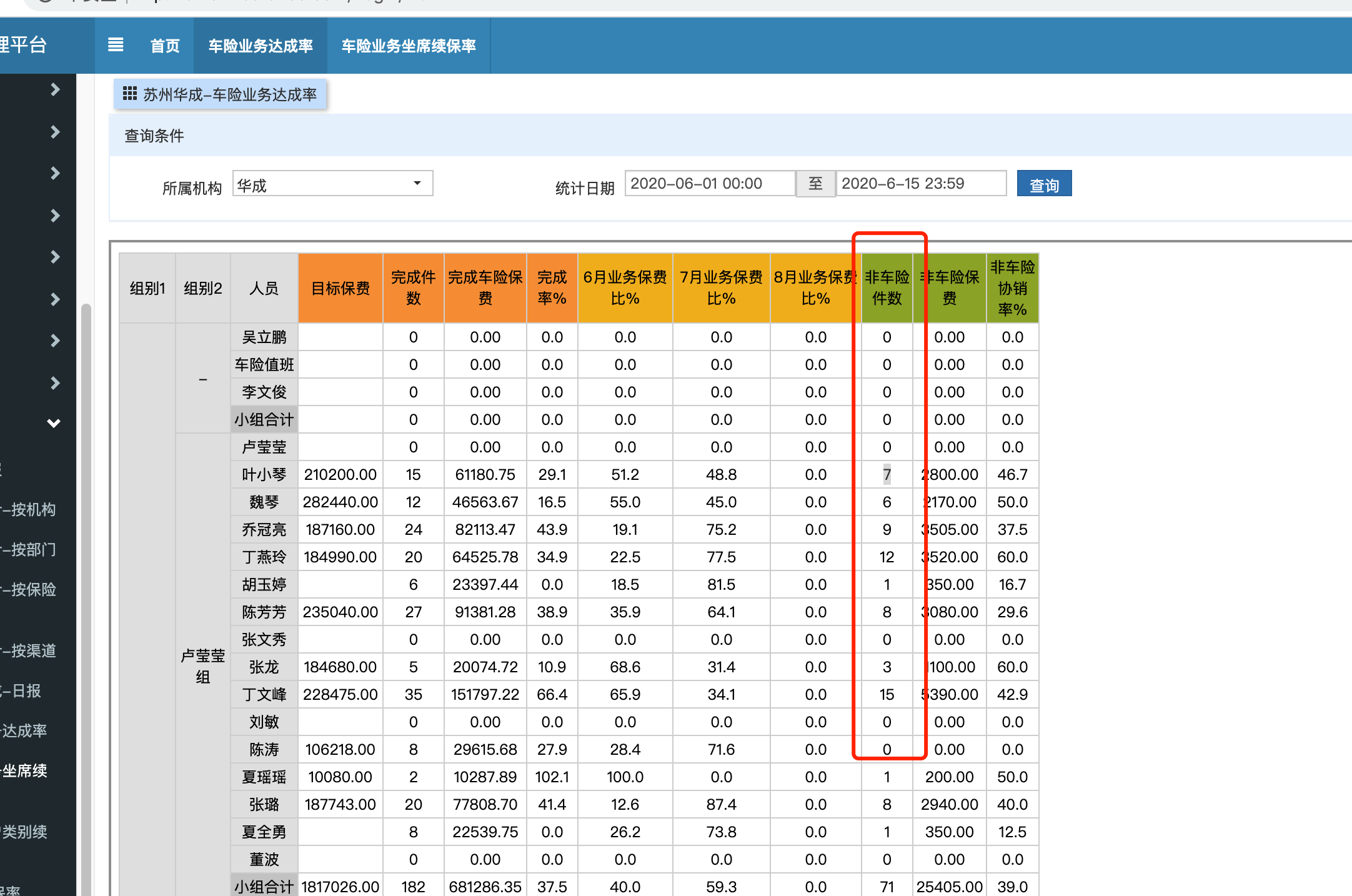Click the end date field 2020-6-15 23:59

pos(921,184)
